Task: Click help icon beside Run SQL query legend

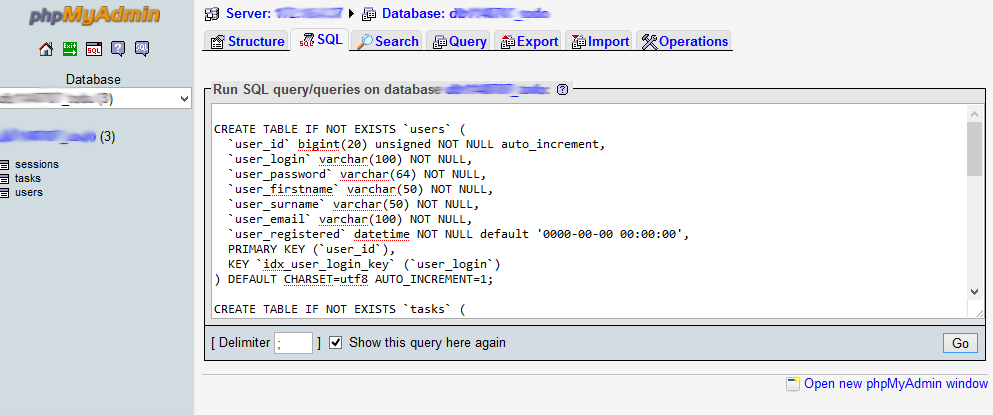Action: [x=562, y=89]
